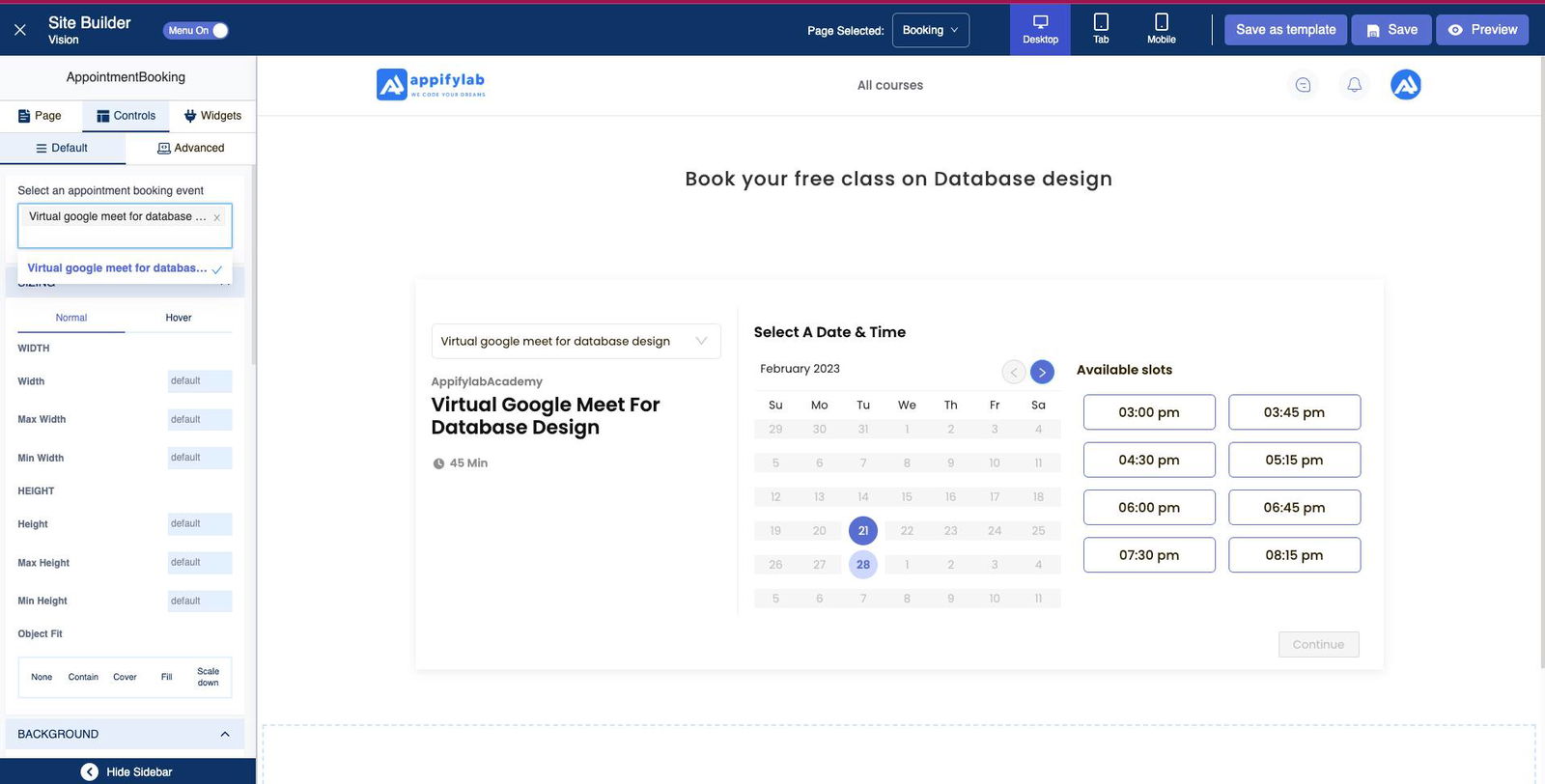Switch to the Widgets tab
1545x784 pixels.
pyautogui.click(x=212, y=116)
